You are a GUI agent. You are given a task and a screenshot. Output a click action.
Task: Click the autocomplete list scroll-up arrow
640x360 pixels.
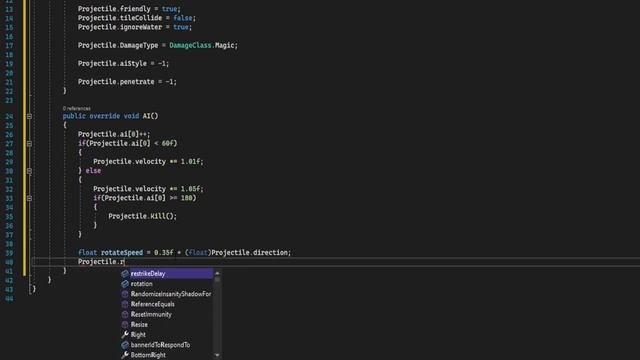217,273
